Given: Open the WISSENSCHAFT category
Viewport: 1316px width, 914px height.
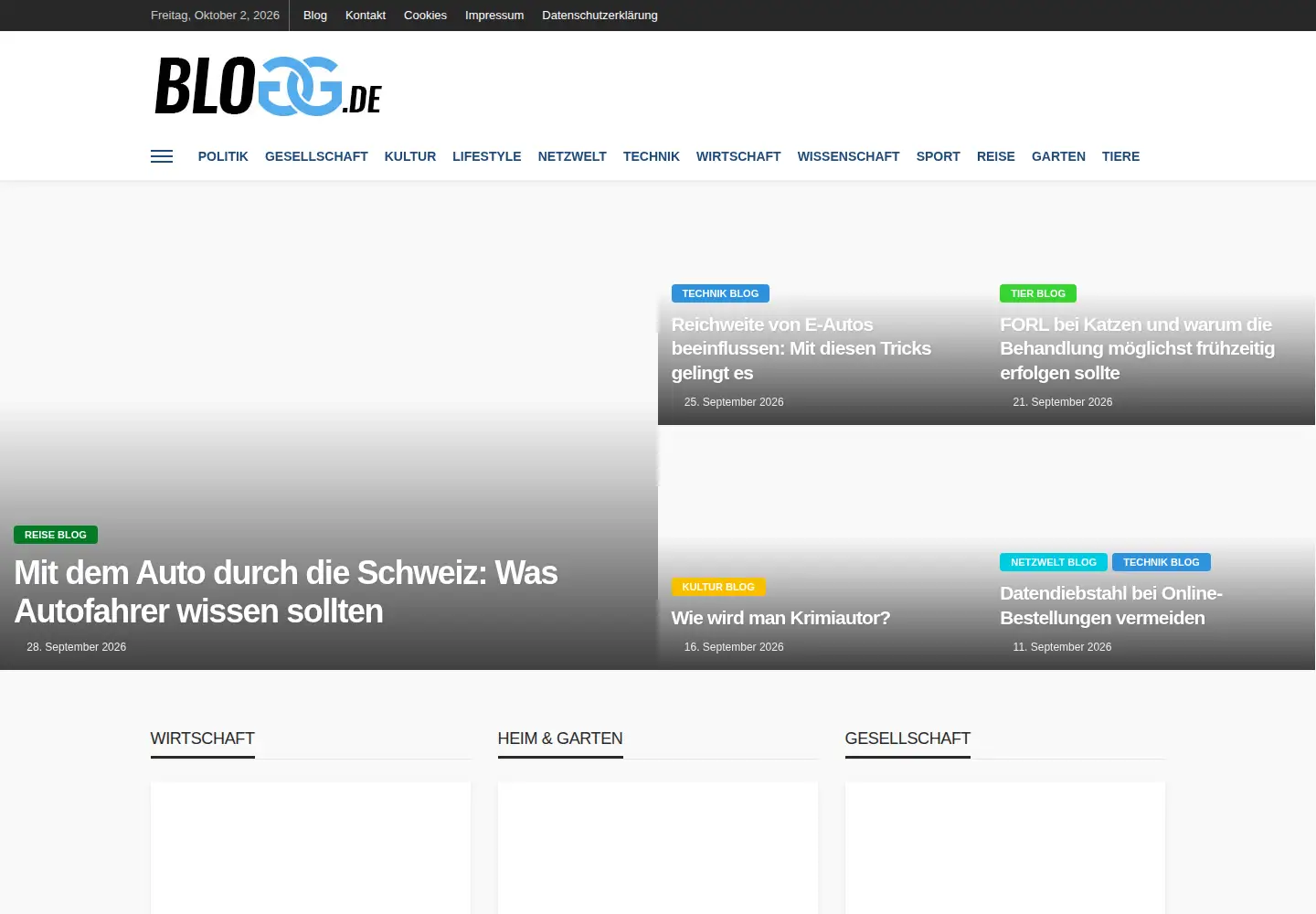Looking at the screenshot, I should coord(849,156).
